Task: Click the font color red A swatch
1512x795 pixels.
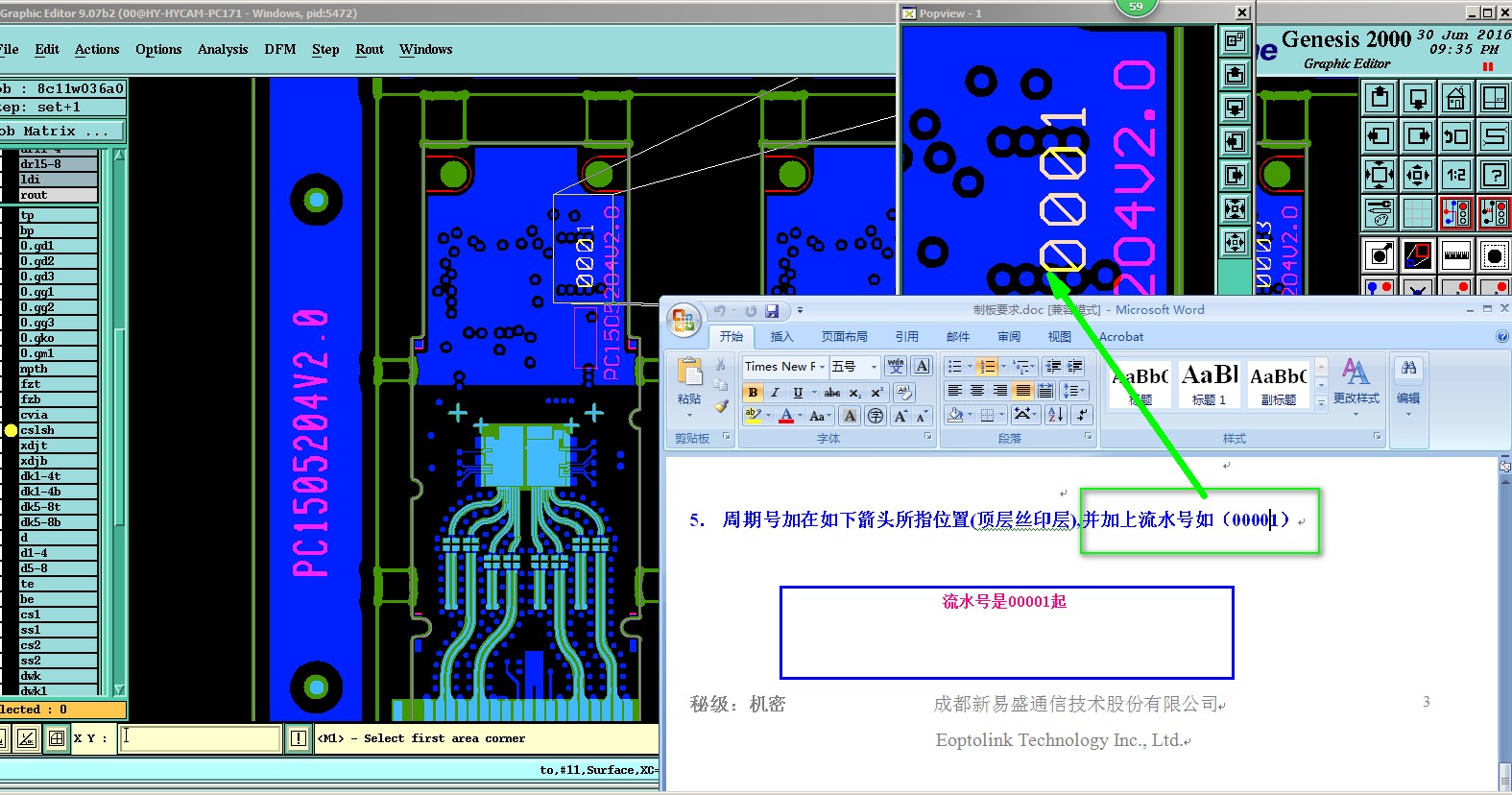Action: [786, 416]
